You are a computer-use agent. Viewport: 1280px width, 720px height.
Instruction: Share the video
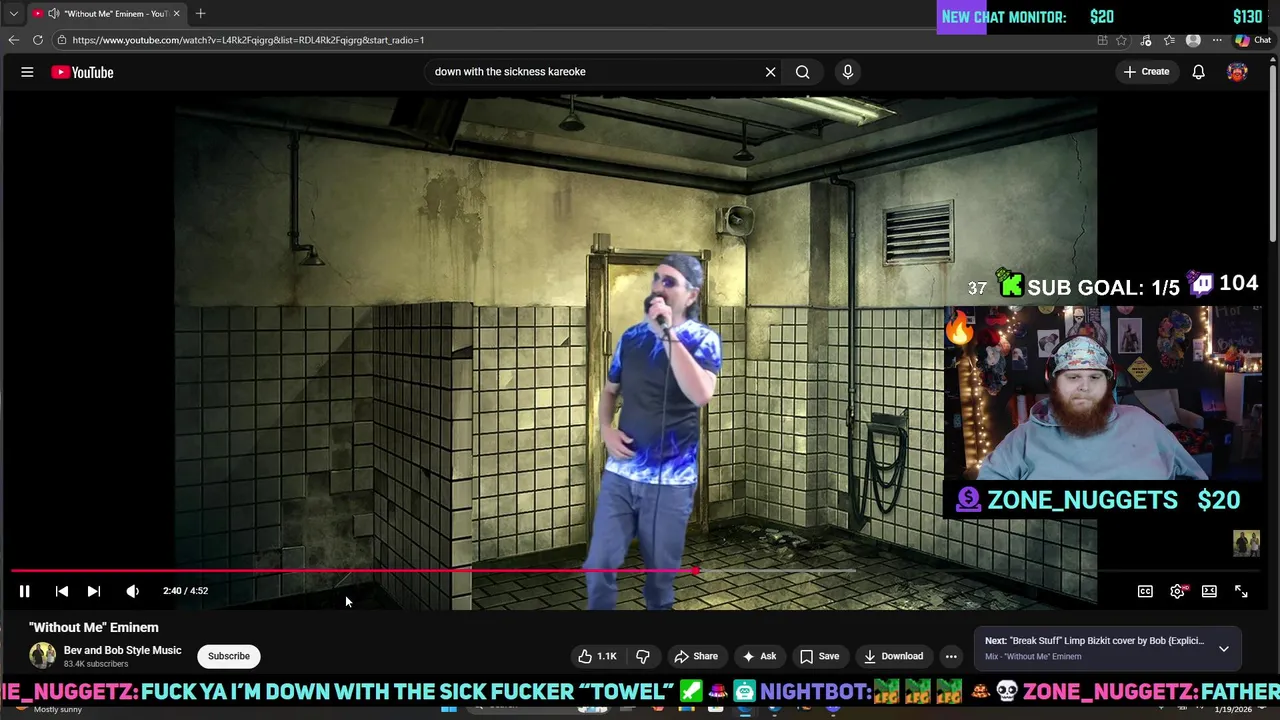pos(696,656)
